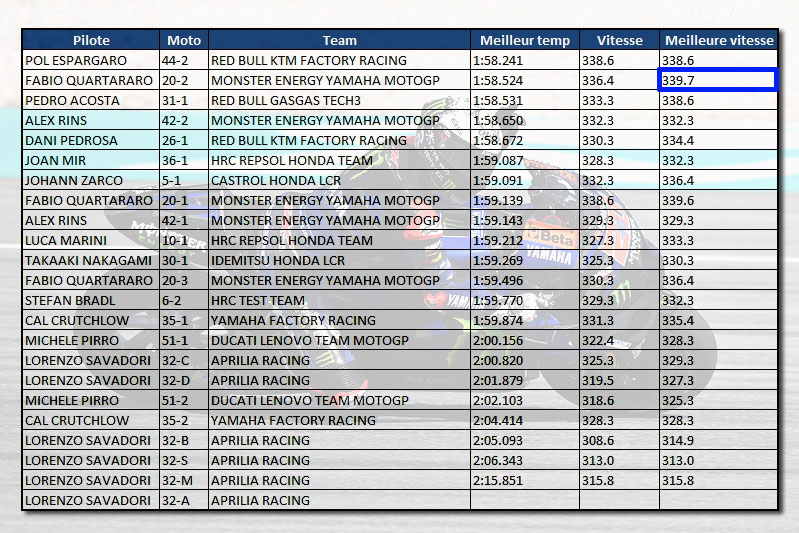Select the PEDRO ACOSTA name cell
The height and width of the screenshot is (533, 799).
[x=91, y=100]
